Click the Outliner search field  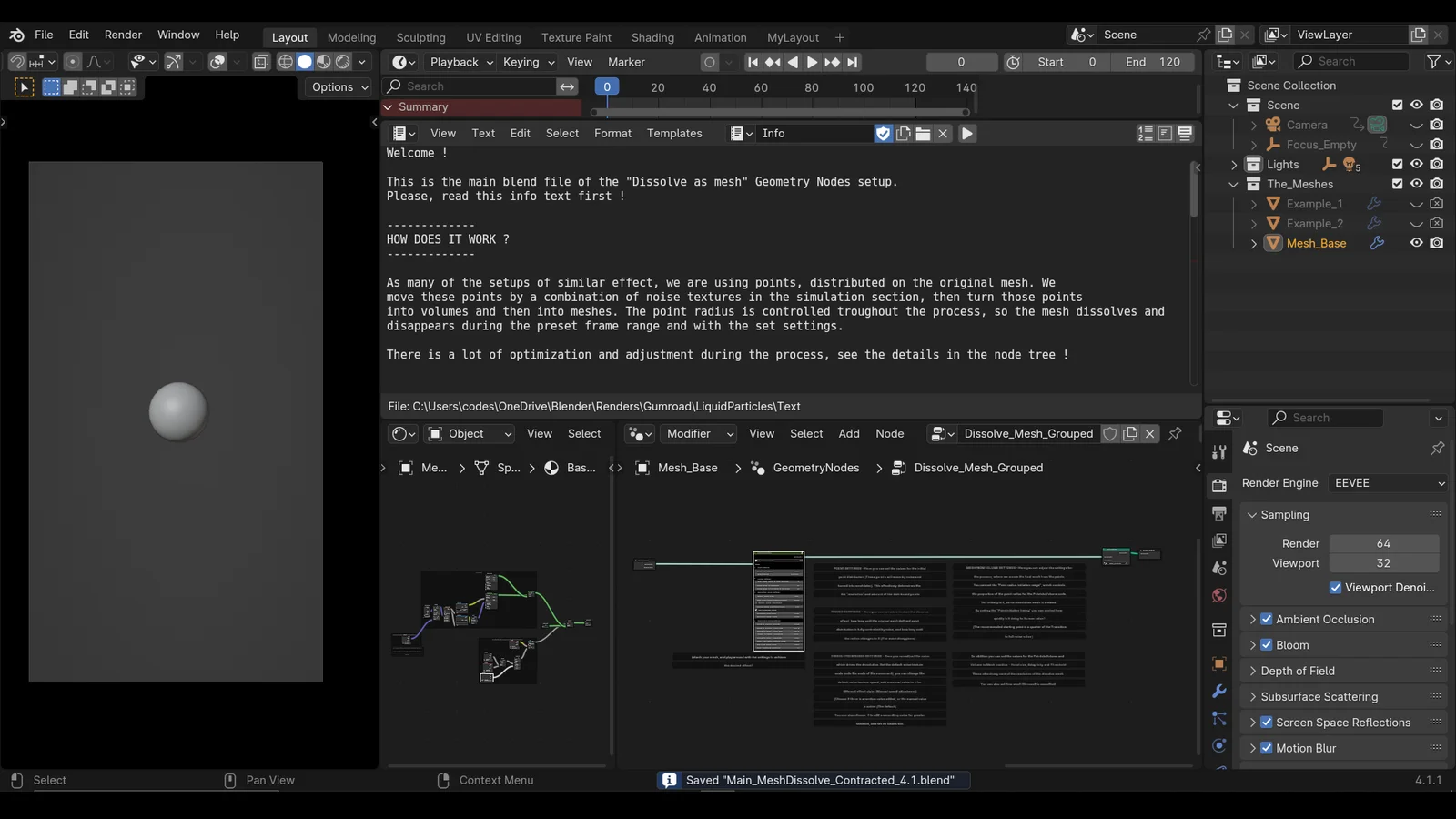click(1350, 61)
